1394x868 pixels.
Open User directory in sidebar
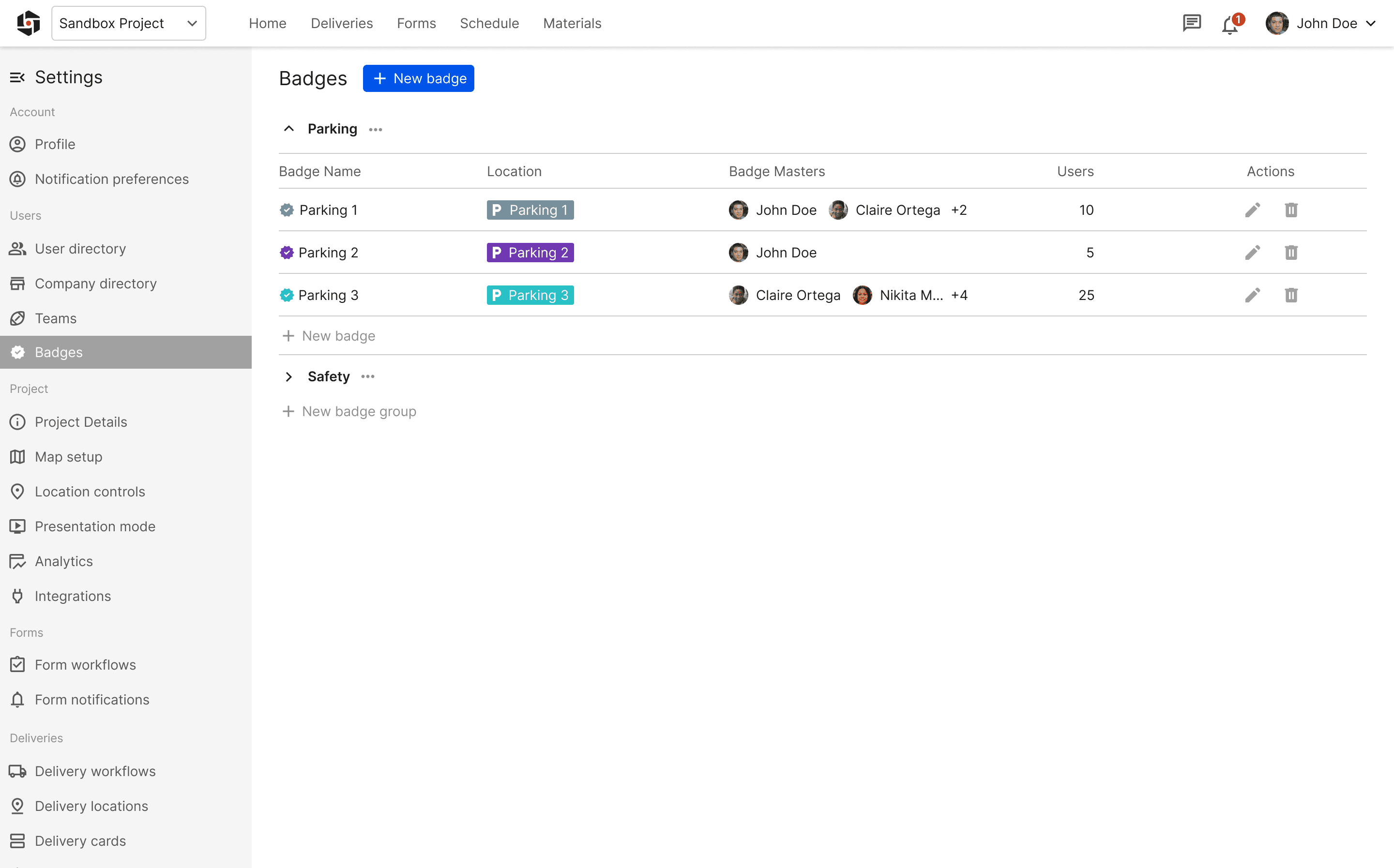click(80, 249)
